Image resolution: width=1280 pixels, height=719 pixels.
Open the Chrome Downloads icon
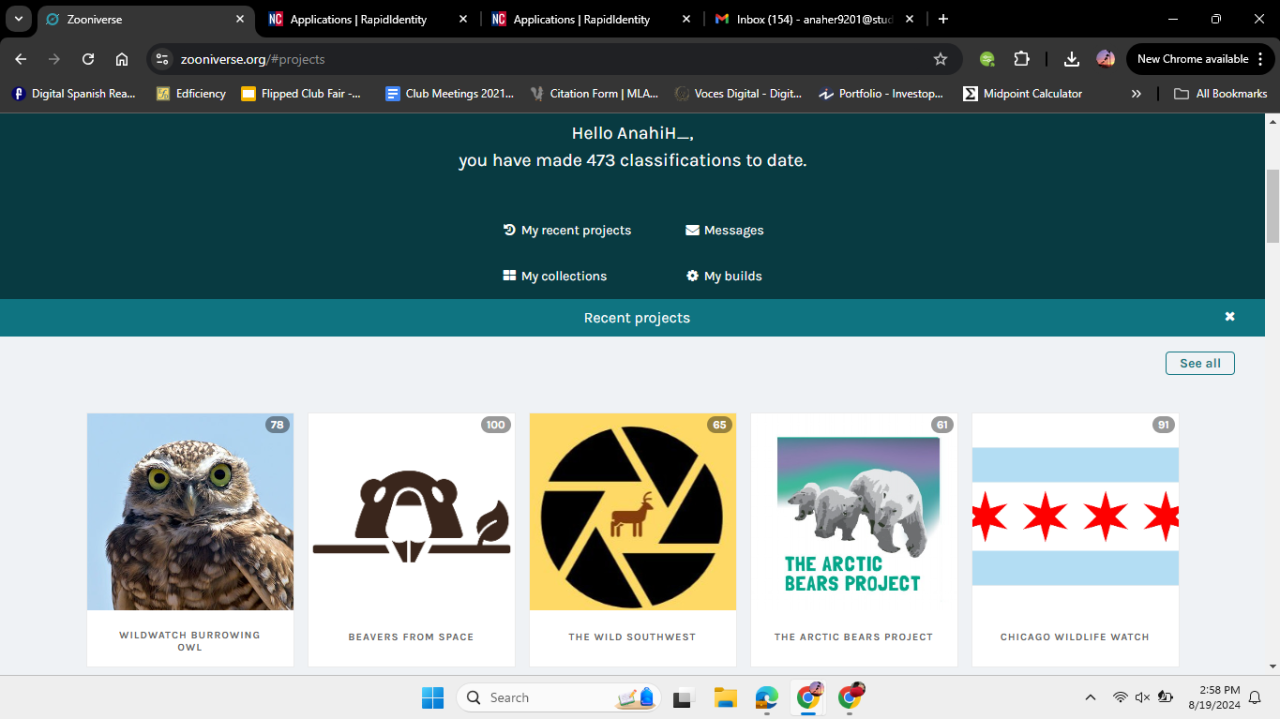pyautogui.click(x=1071, y=59)
